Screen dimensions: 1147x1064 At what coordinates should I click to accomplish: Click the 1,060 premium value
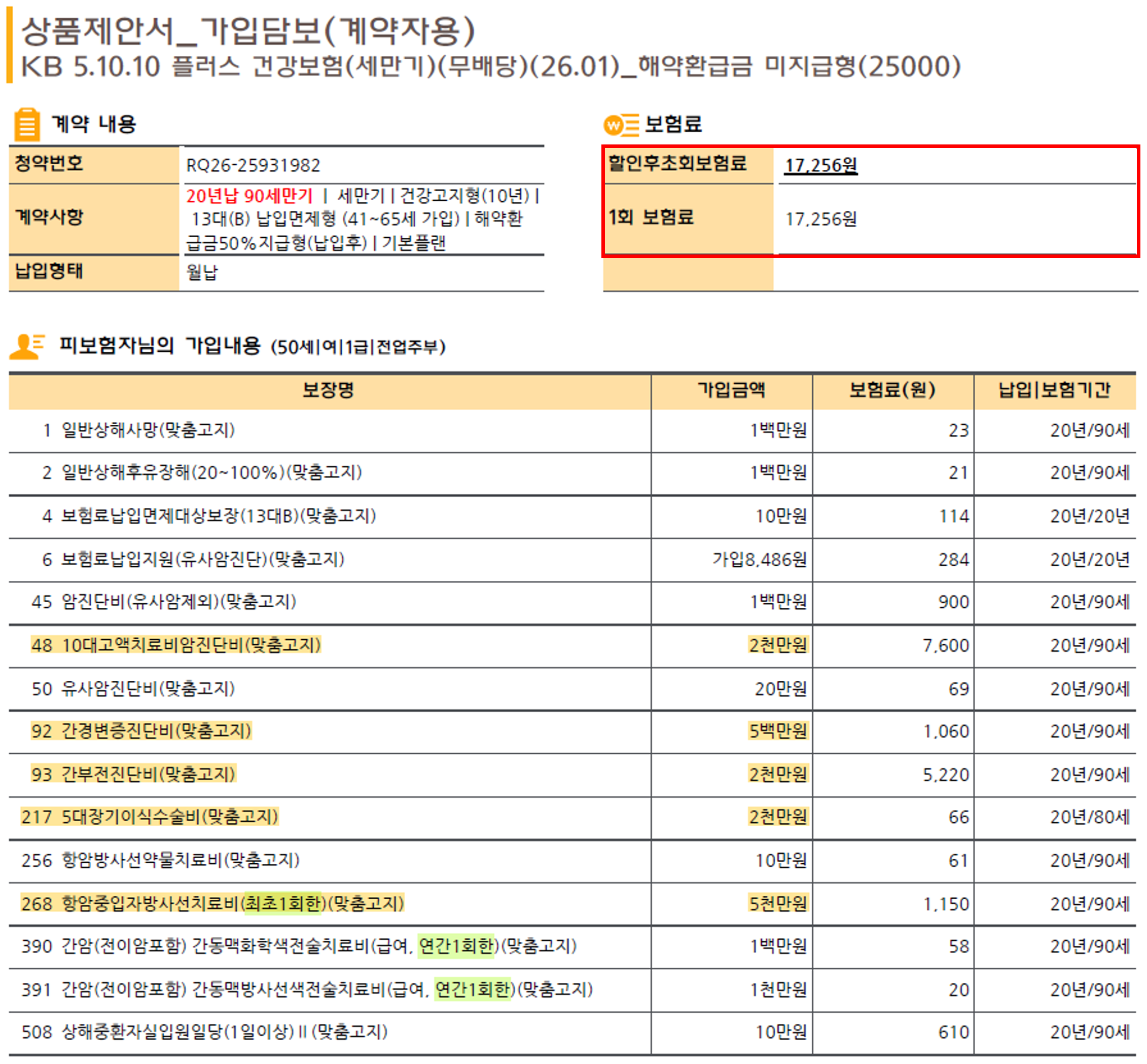(946, 732)
